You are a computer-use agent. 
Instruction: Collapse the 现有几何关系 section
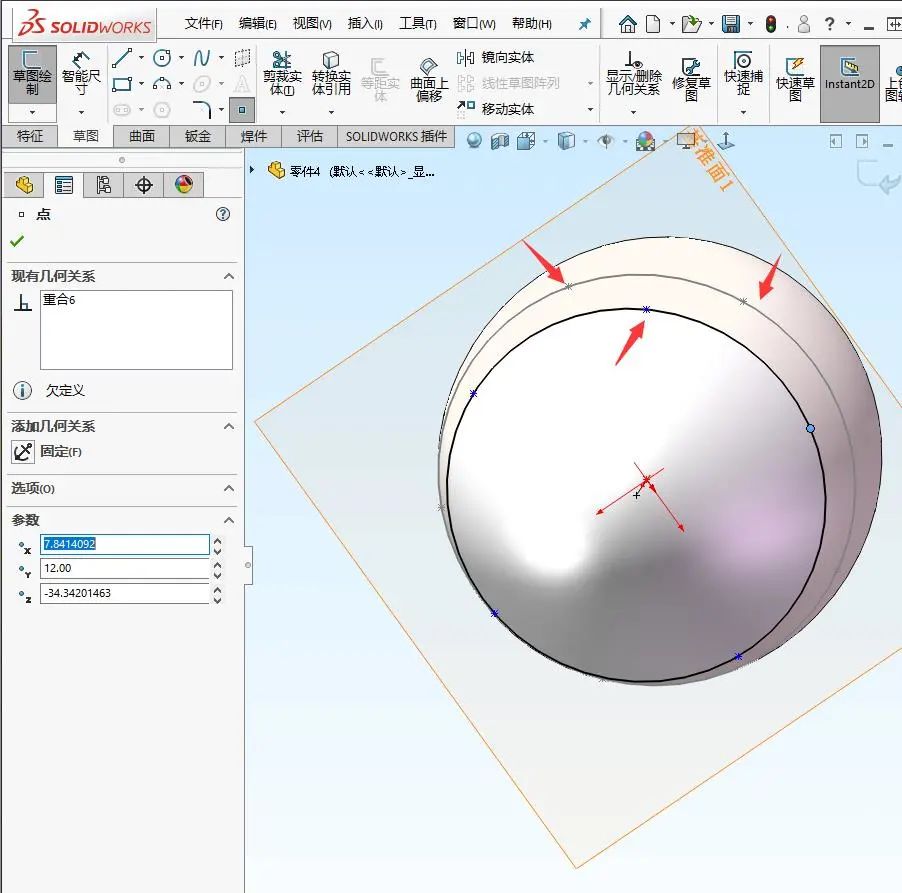coord(229,276)
